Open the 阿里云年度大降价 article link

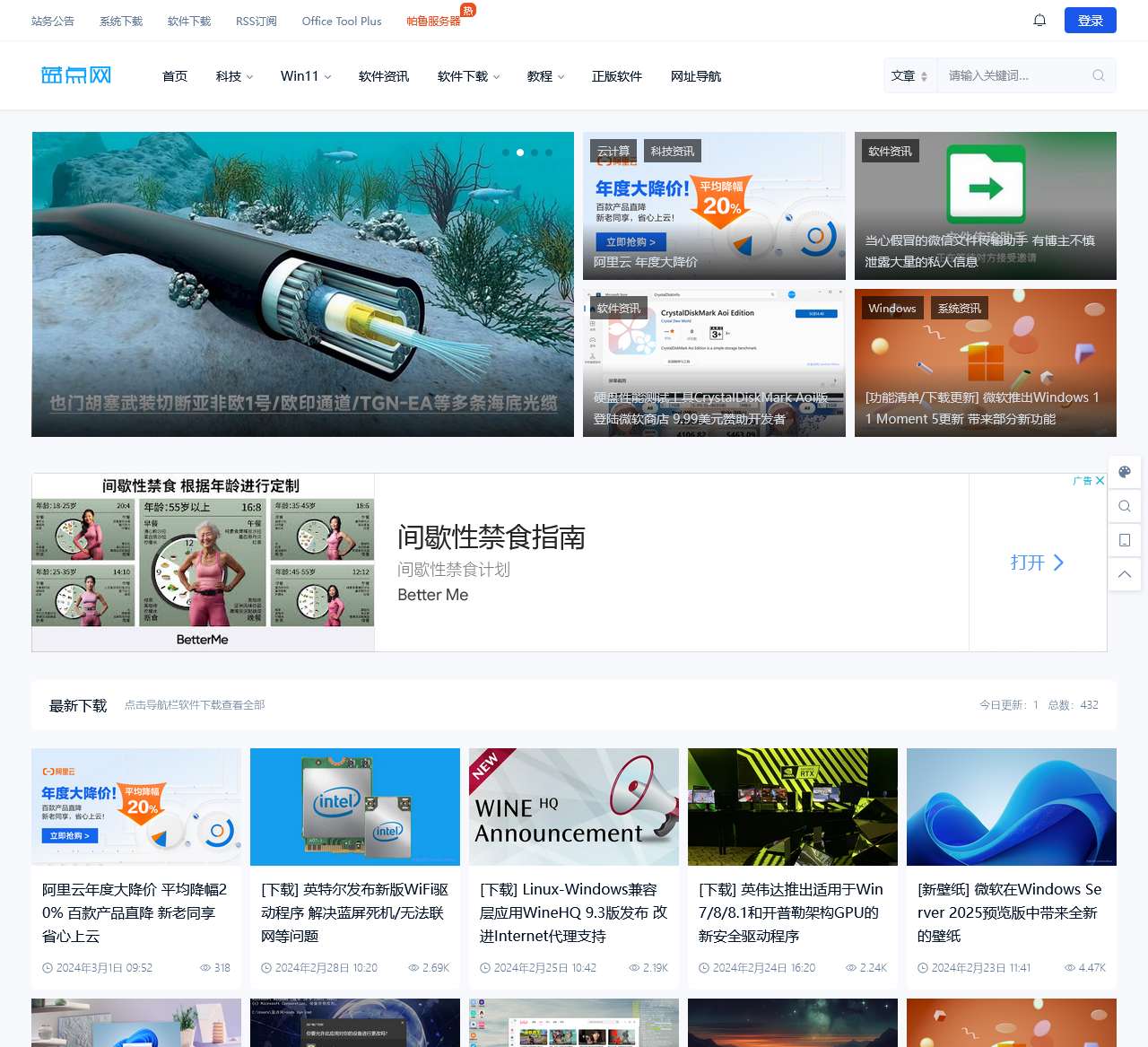click(x=135, y=912)
